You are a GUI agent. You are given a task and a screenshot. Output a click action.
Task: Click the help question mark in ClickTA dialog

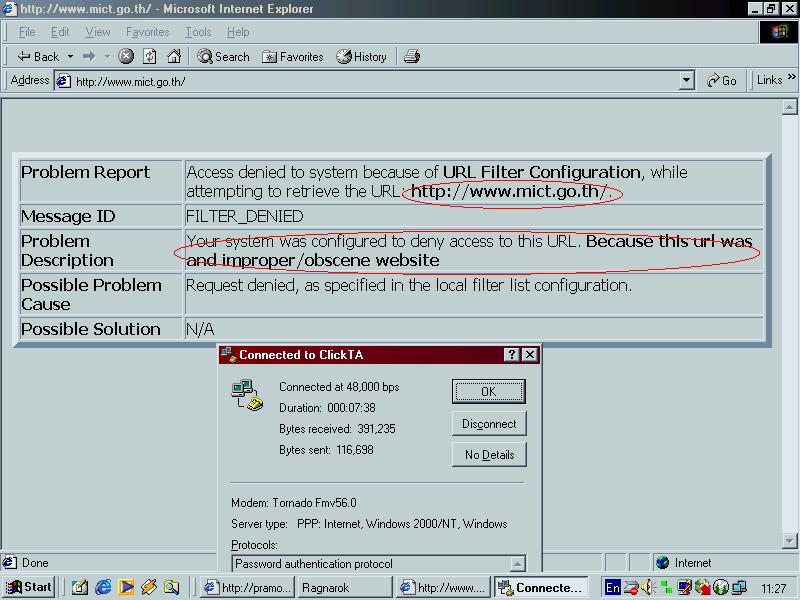[x=511, y=355]
